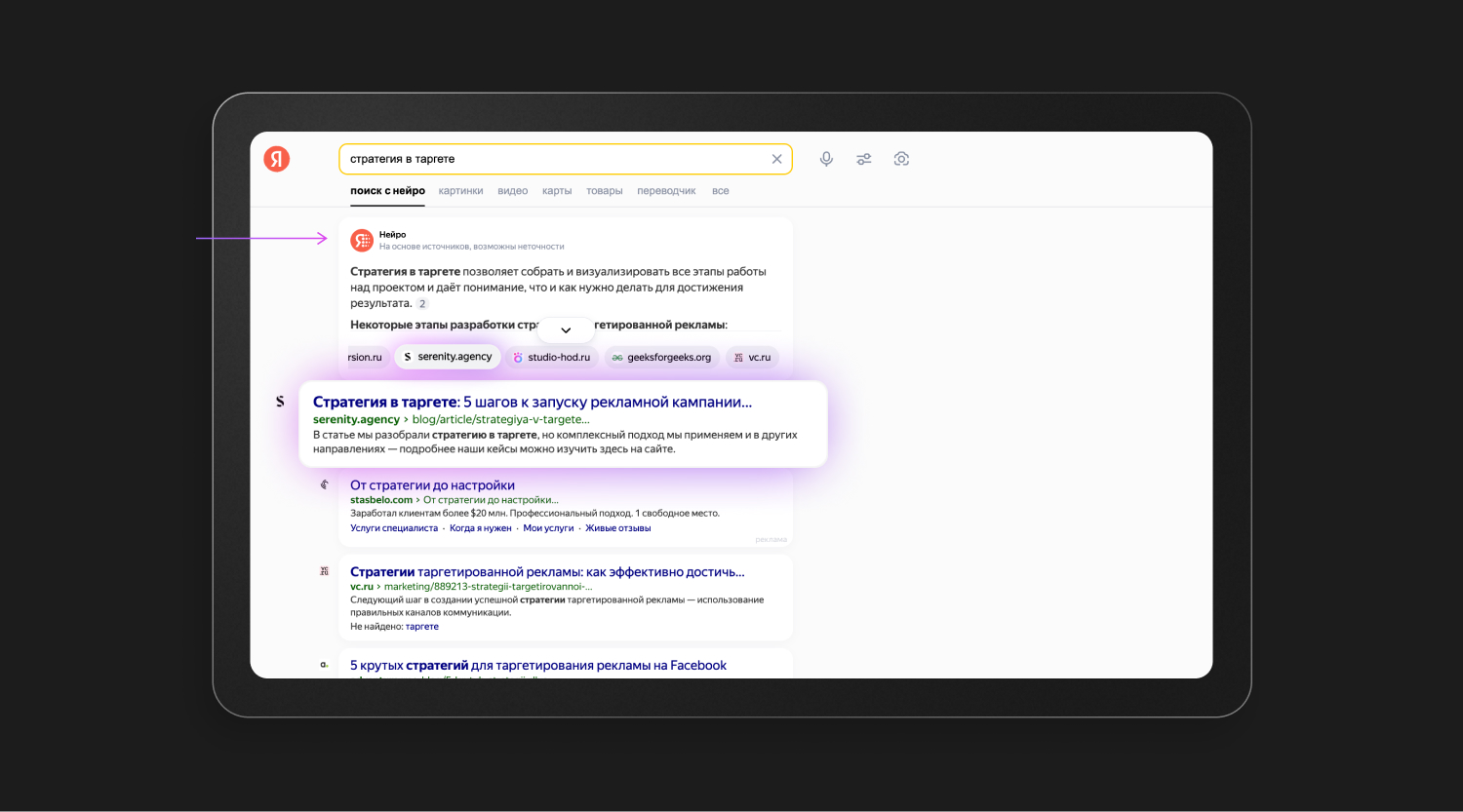Click the Нейро avatar icon
Screen dimensions: 1463x812
point(362,240)
